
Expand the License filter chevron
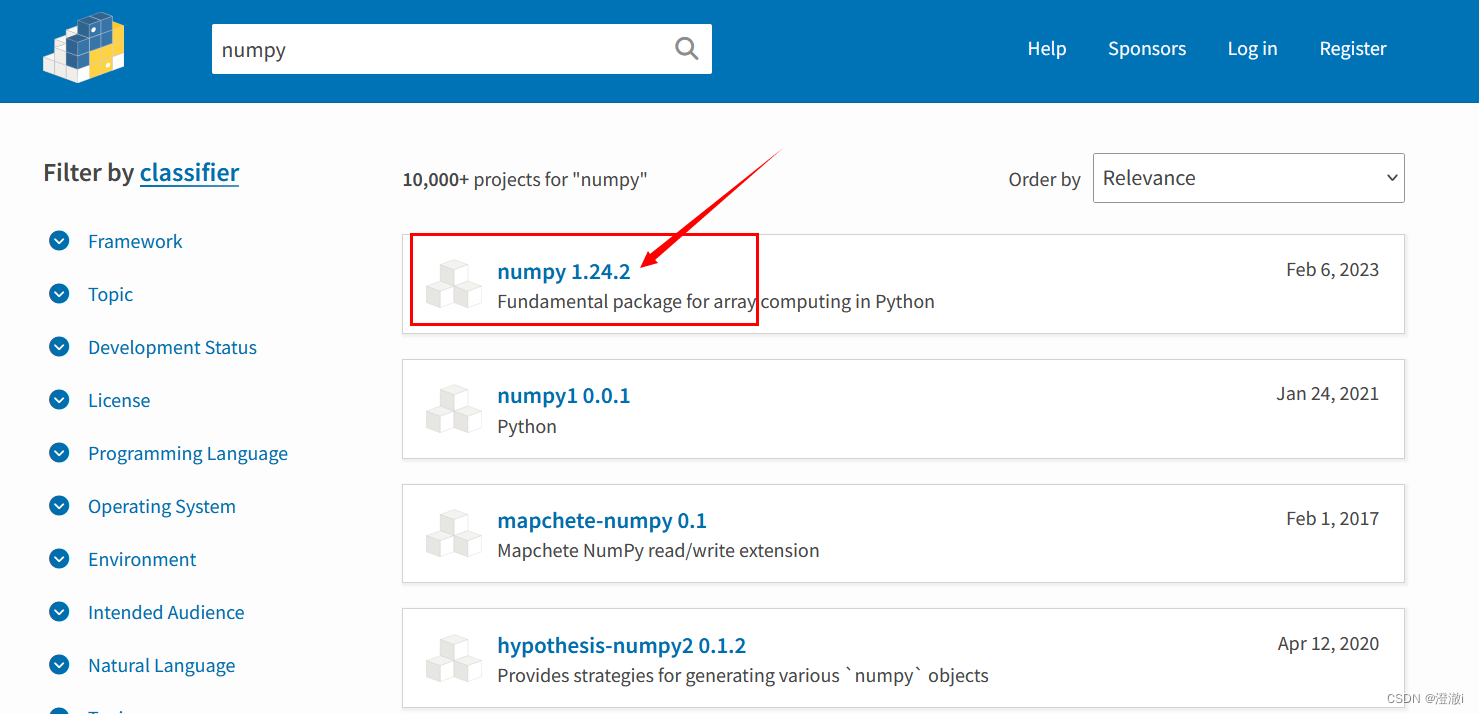pos(59,400)
